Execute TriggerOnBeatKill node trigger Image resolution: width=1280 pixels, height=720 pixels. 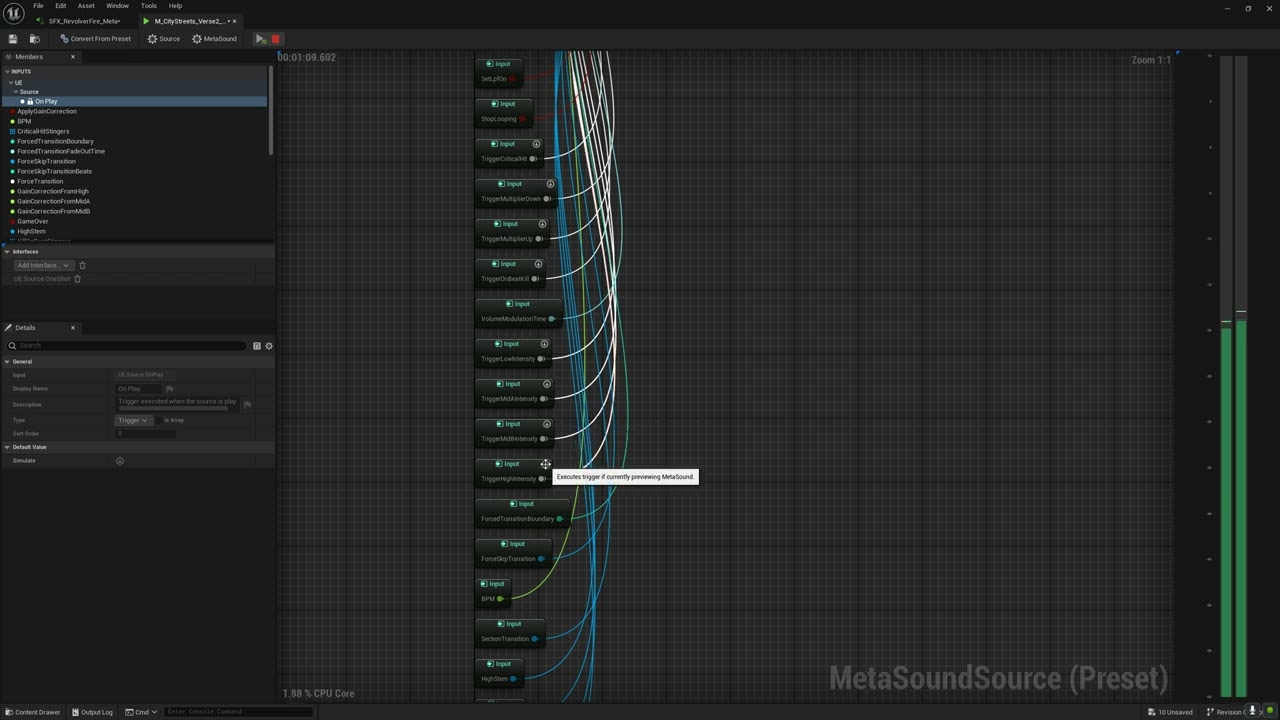(538, 264)
